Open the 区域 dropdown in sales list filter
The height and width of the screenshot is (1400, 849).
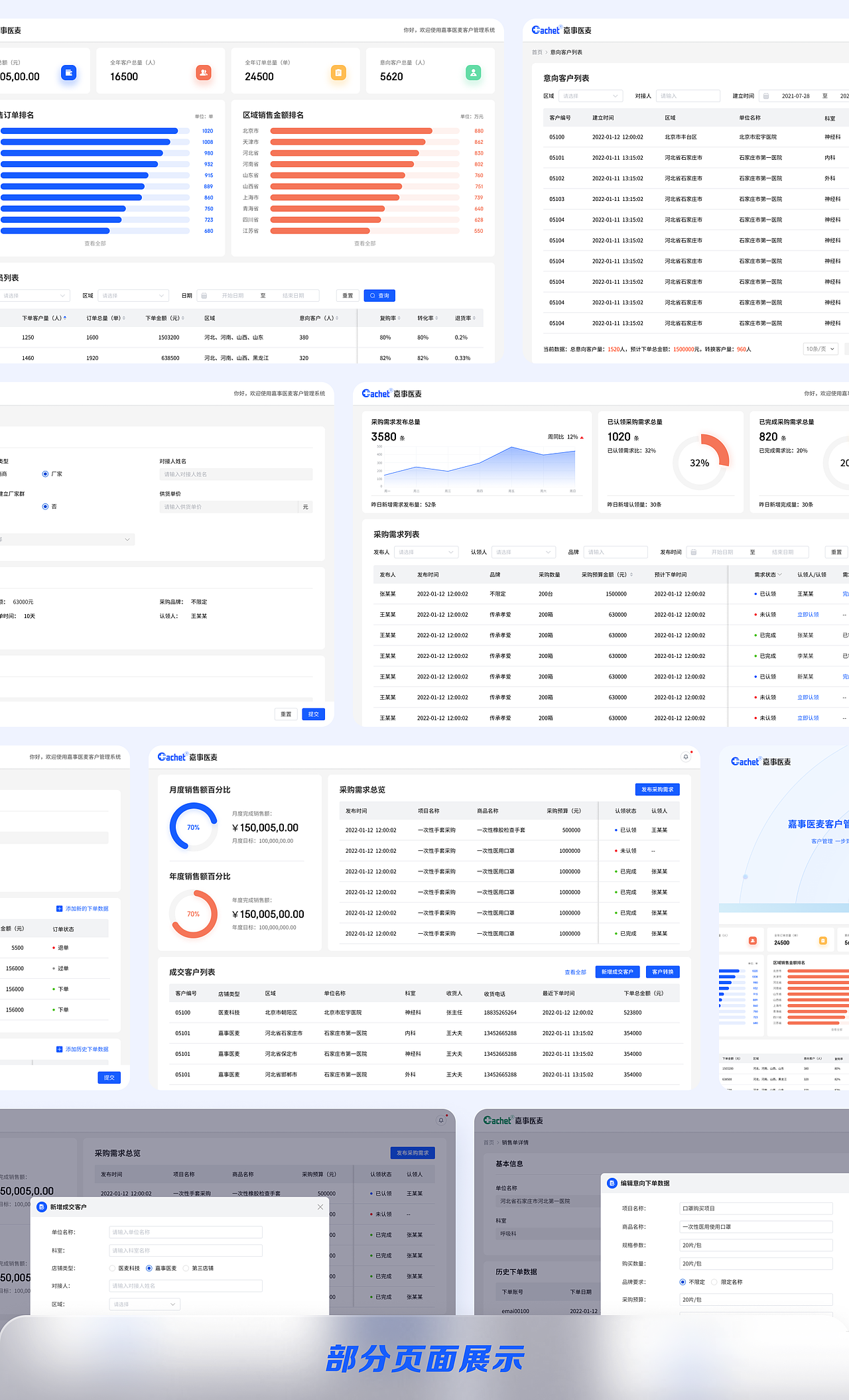coord(133,296)
